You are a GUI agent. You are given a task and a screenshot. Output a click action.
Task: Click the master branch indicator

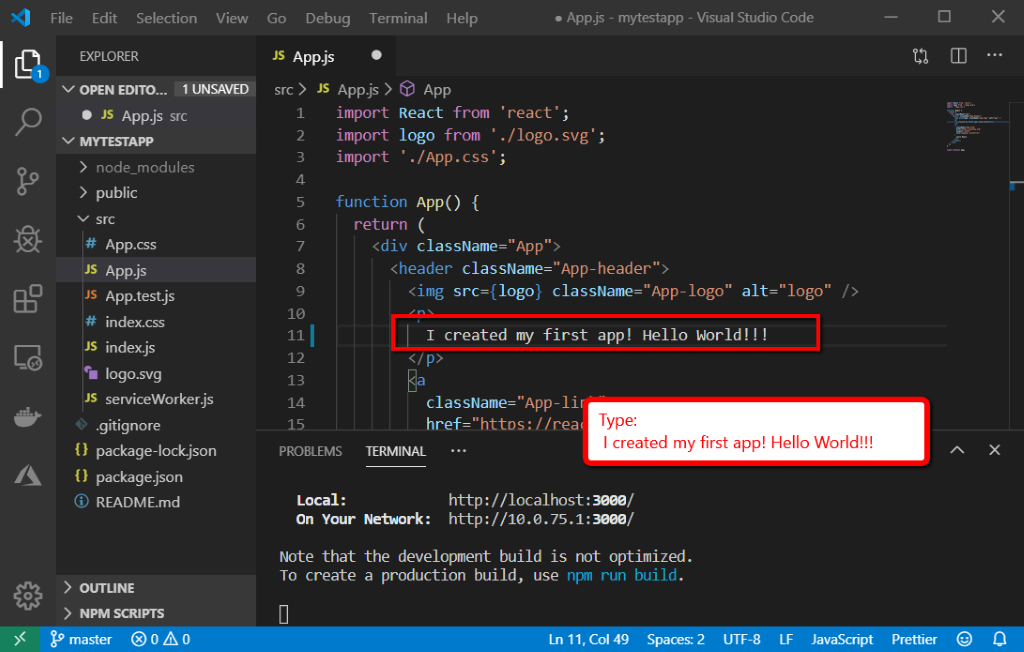pyautogui.click(x=80, y=639)
